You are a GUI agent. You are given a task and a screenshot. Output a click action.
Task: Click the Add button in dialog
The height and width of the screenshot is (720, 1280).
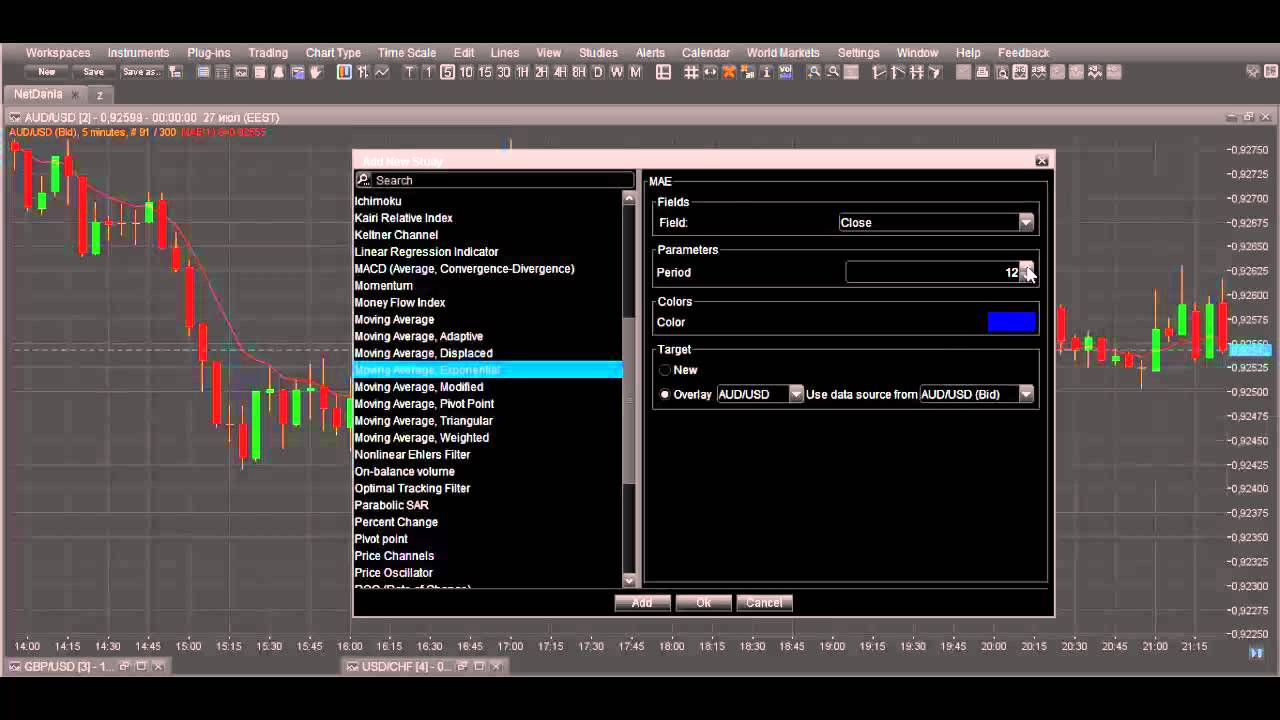(642, 603)
